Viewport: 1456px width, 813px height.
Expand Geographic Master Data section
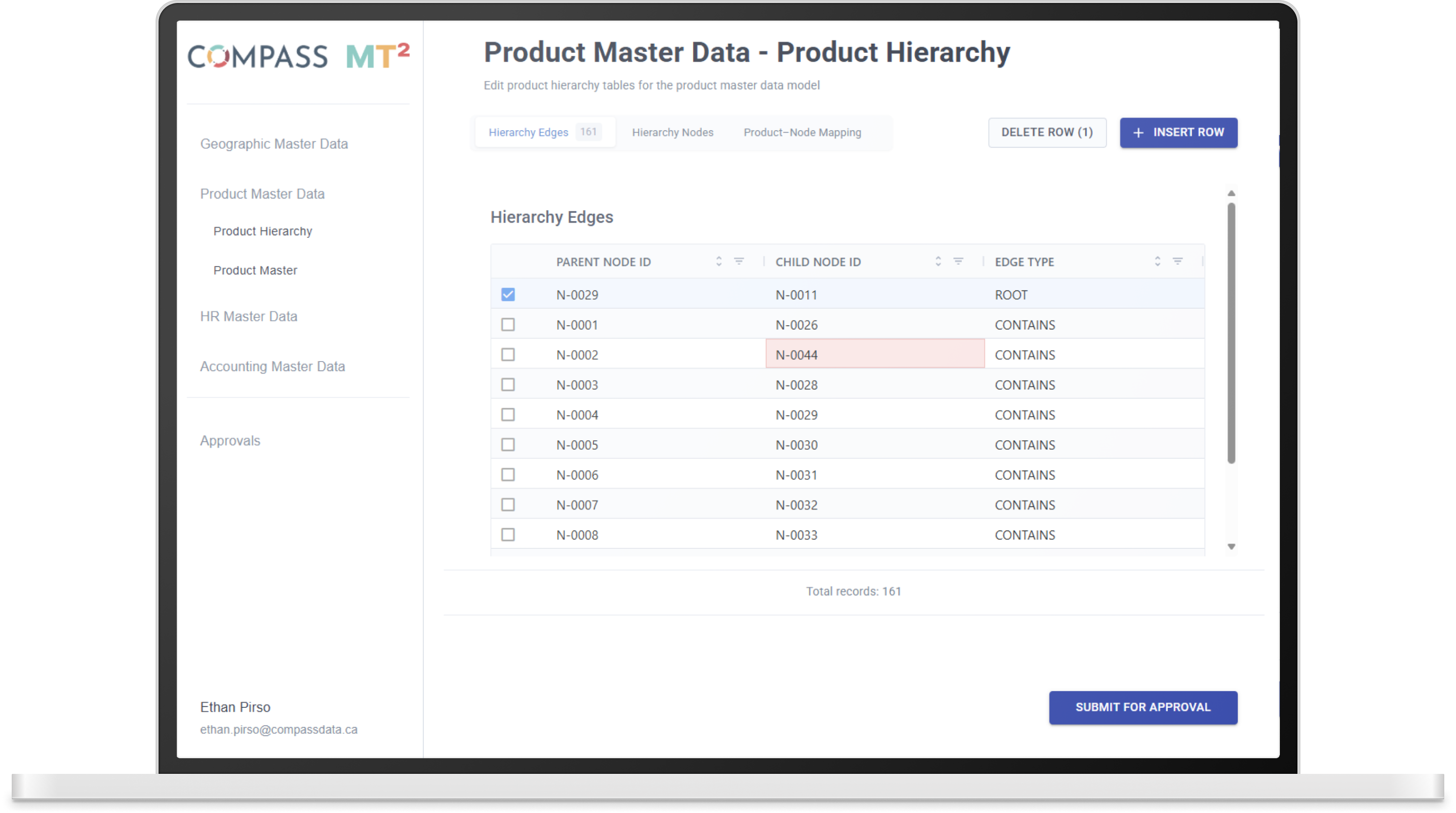click(273, 143)
